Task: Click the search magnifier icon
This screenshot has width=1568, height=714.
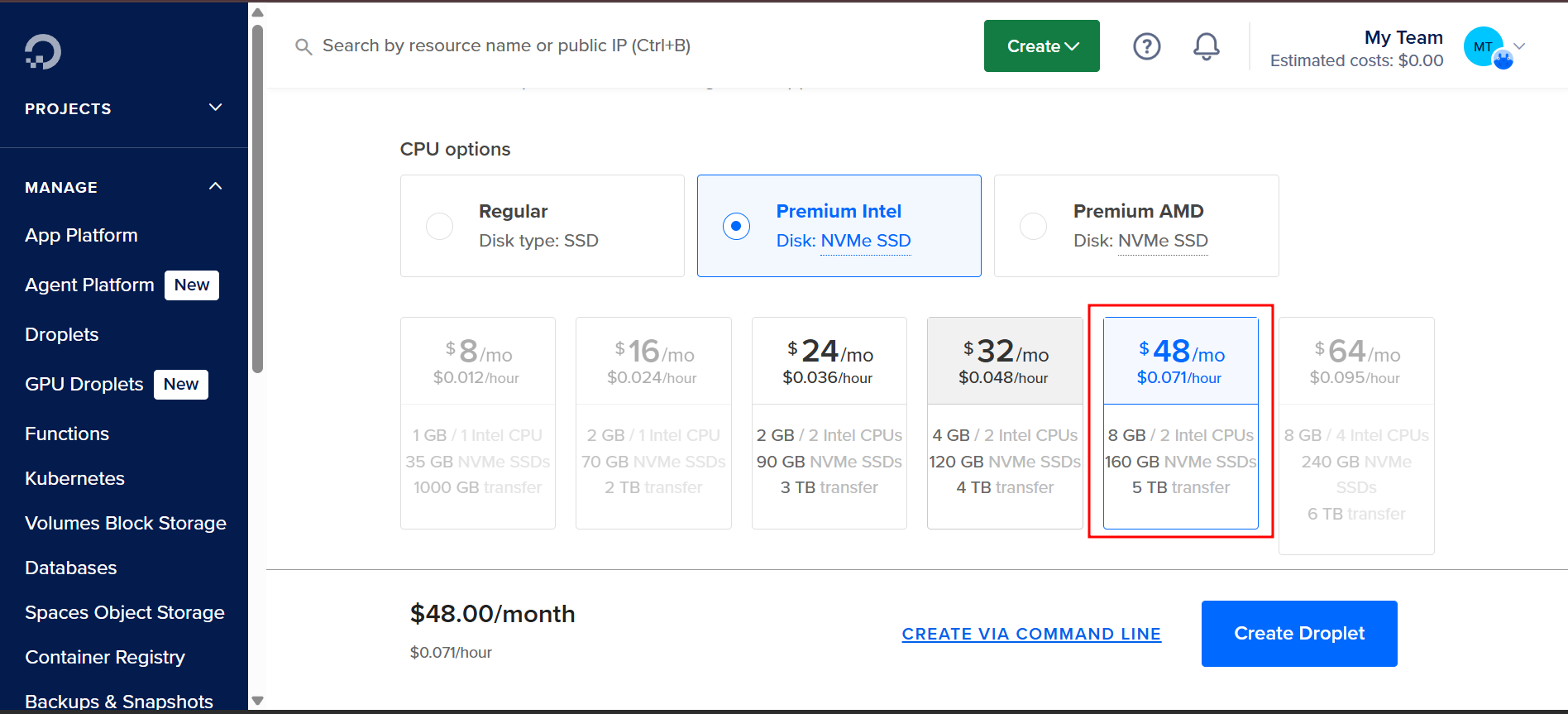Action: 304,47
